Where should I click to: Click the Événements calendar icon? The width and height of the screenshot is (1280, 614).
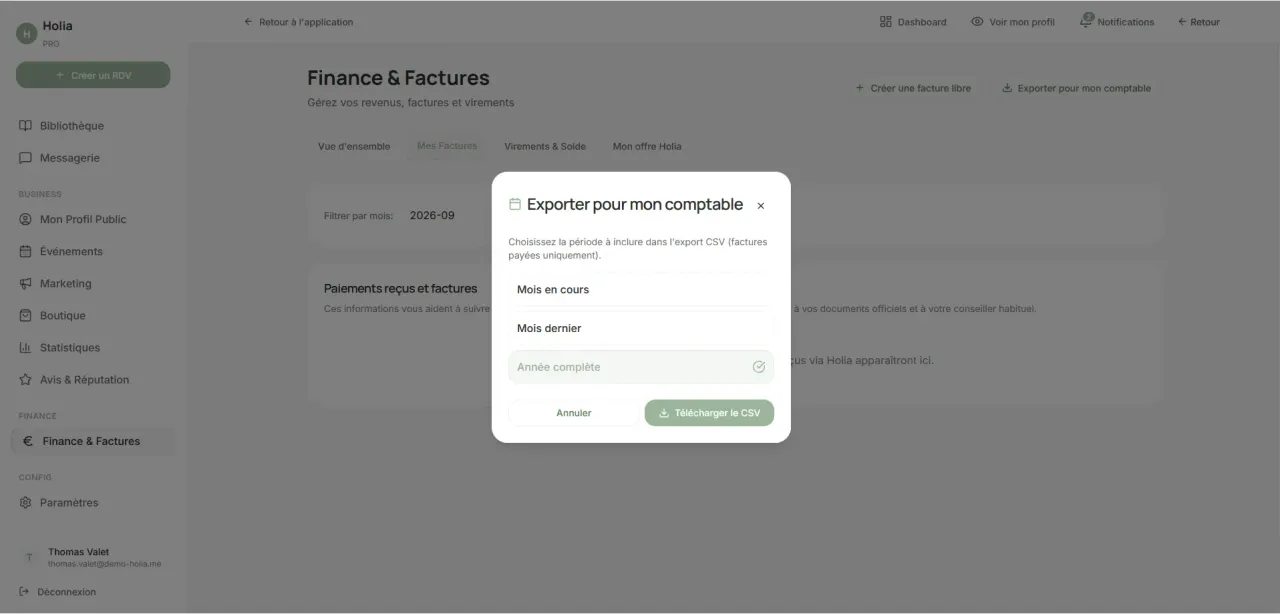point(26,251)
